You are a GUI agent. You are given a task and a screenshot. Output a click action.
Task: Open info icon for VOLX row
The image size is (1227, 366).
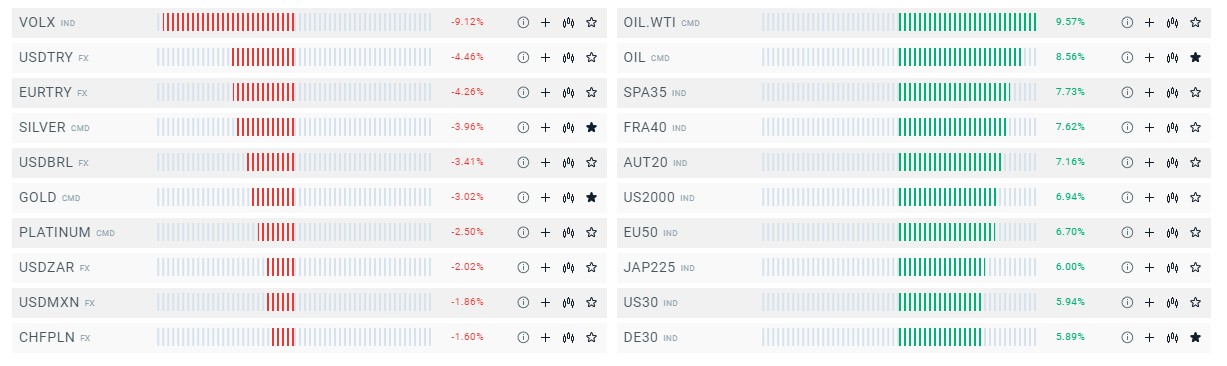coord(523,22)
